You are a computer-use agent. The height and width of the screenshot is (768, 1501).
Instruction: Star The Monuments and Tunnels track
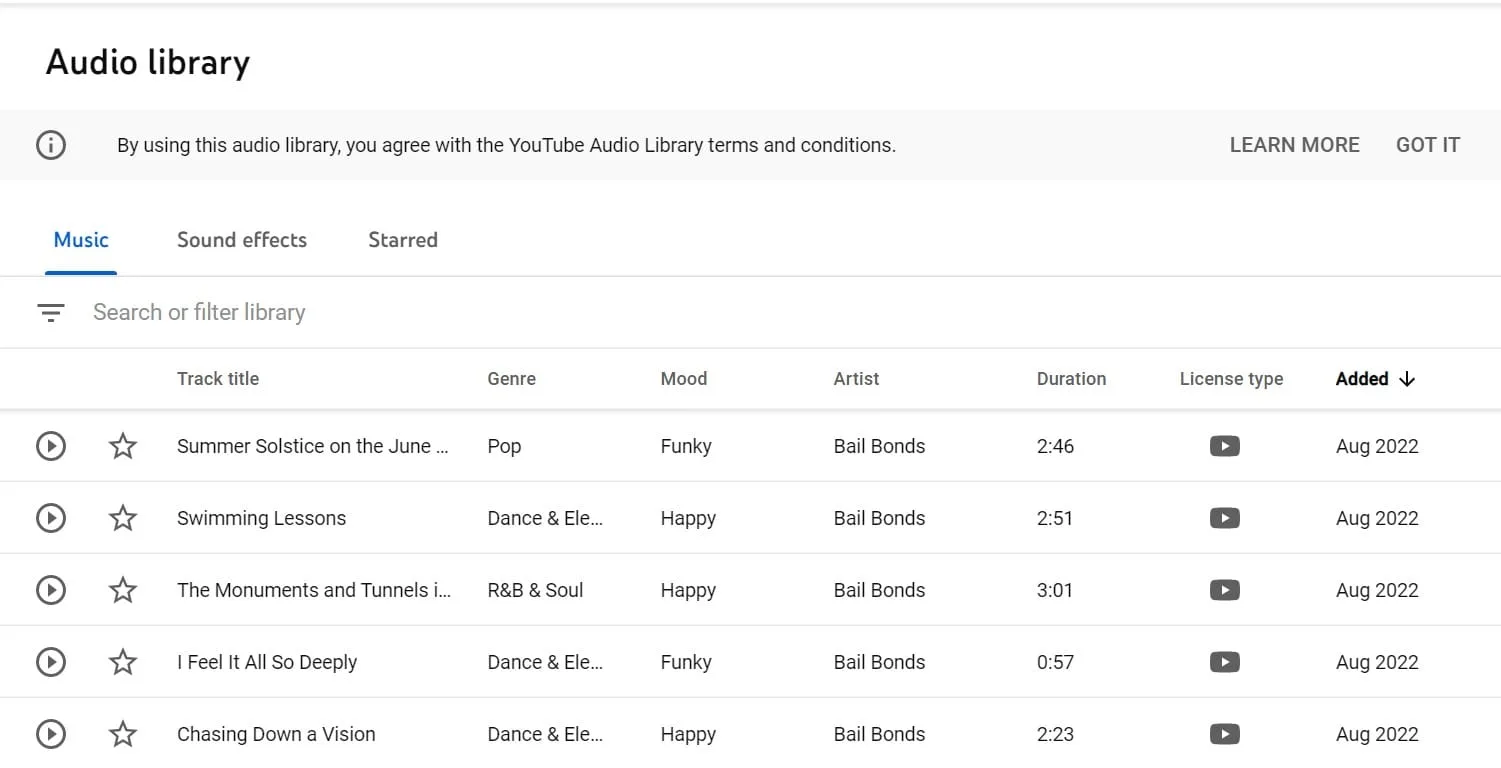(x=123, y=590)
